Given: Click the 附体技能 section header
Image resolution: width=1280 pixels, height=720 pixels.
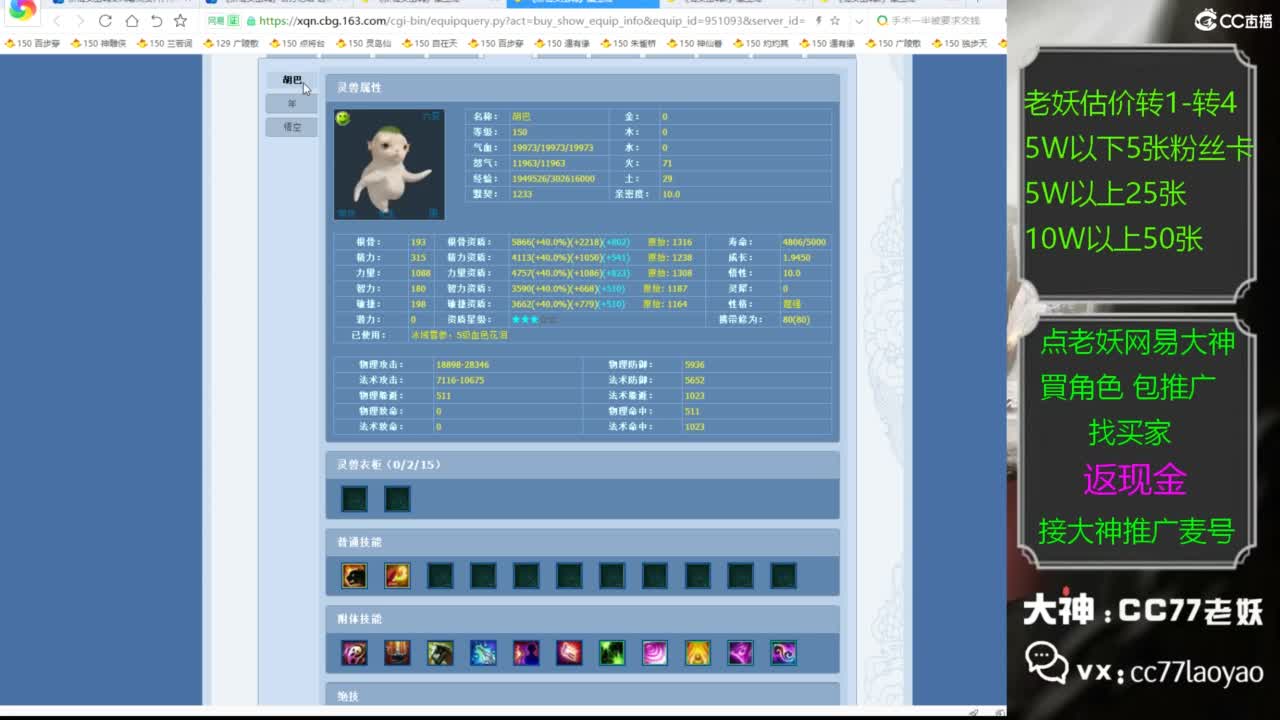Looking at the screenshot, I should pyautogui.click(x=582, y=619).
